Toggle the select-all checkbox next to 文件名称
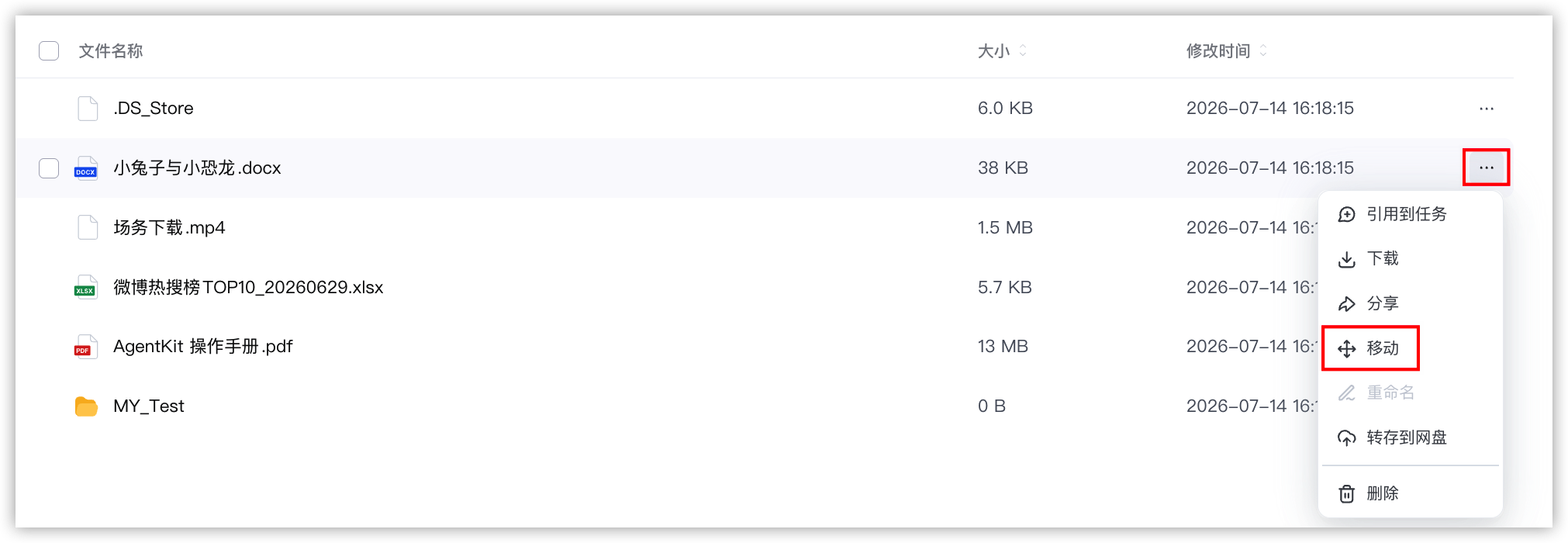This screenshot has height=543, width=1568. click(49, 51)
